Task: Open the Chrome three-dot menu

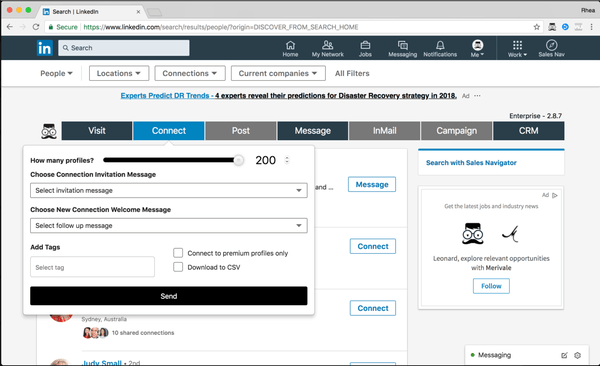Action: 592,27
